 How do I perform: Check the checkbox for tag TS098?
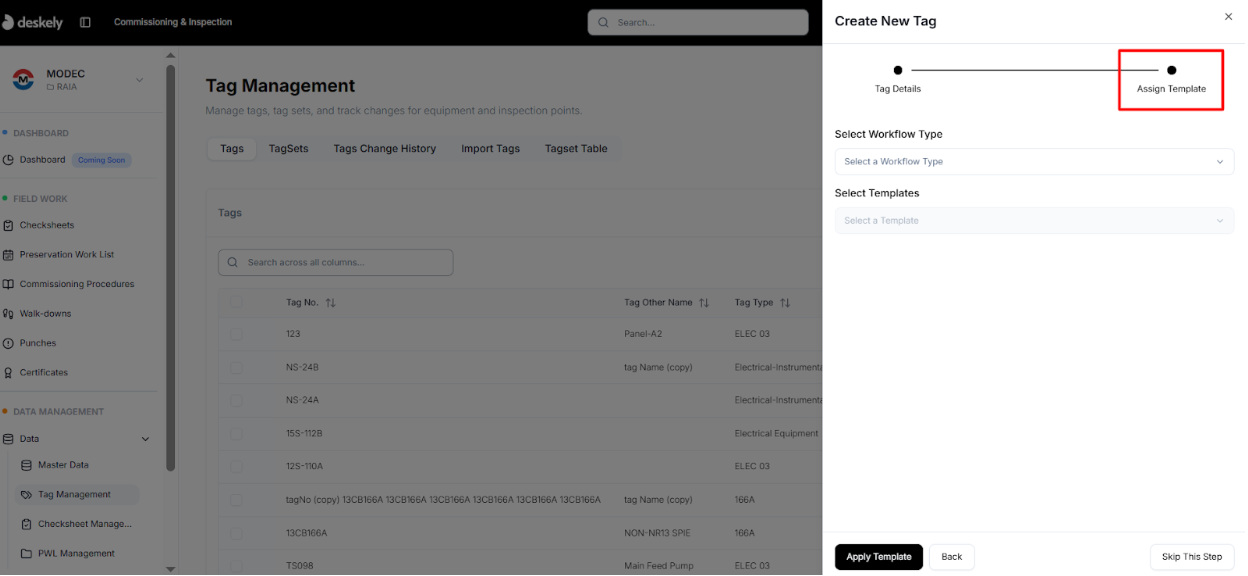(236, 565)
